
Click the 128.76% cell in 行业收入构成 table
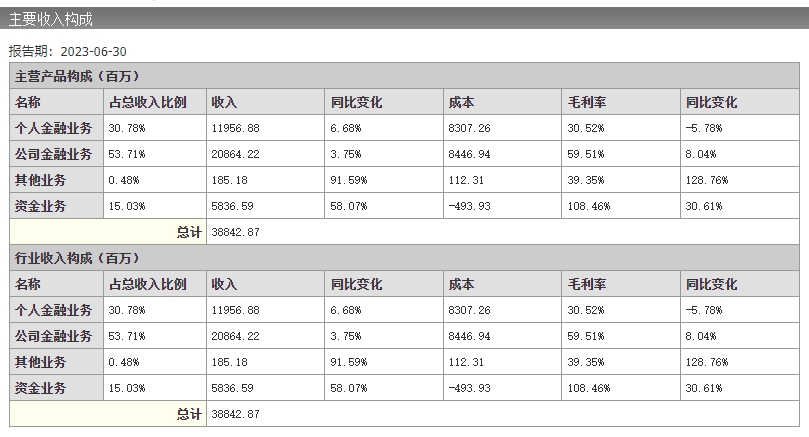click(x=707, y=362)
